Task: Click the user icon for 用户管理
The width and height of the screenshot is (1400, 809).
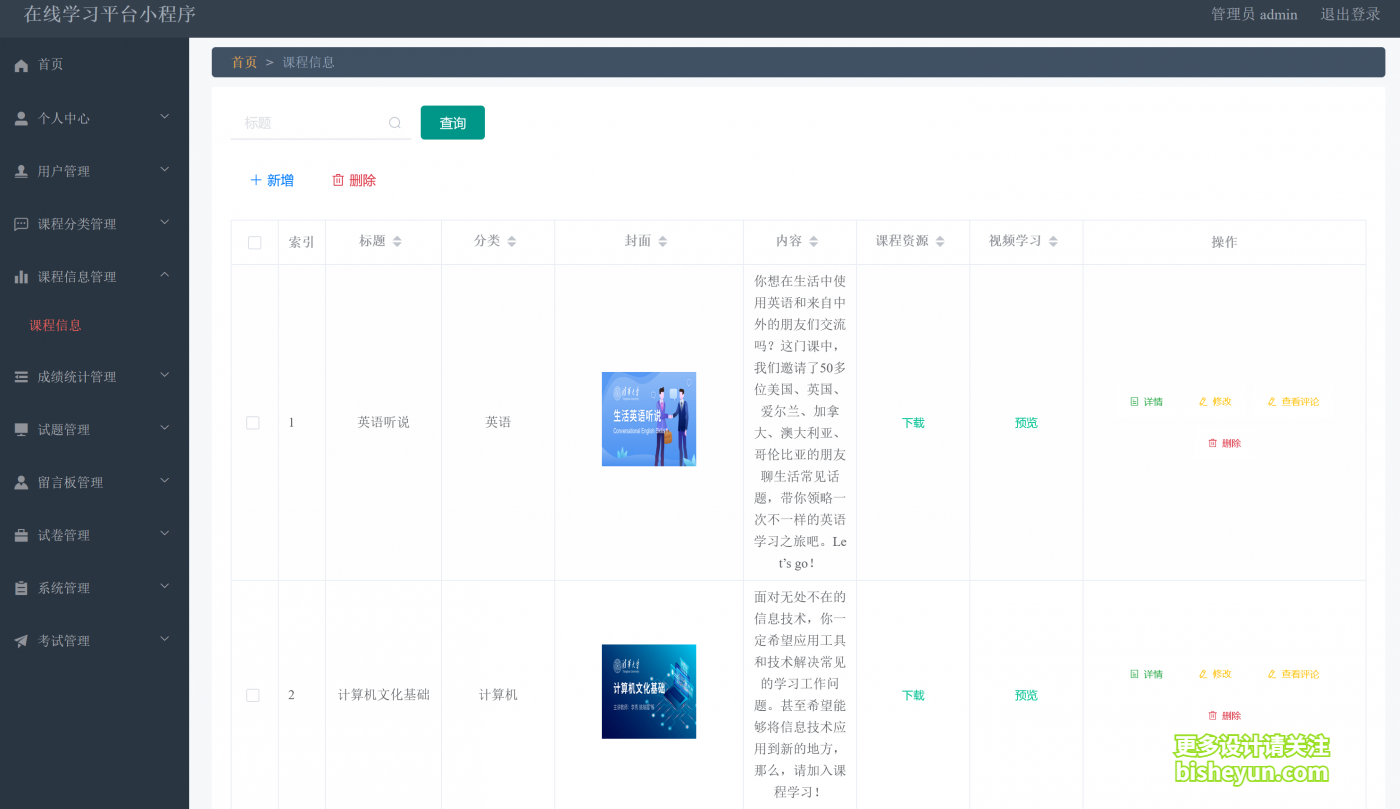Action: pos(21,170)
